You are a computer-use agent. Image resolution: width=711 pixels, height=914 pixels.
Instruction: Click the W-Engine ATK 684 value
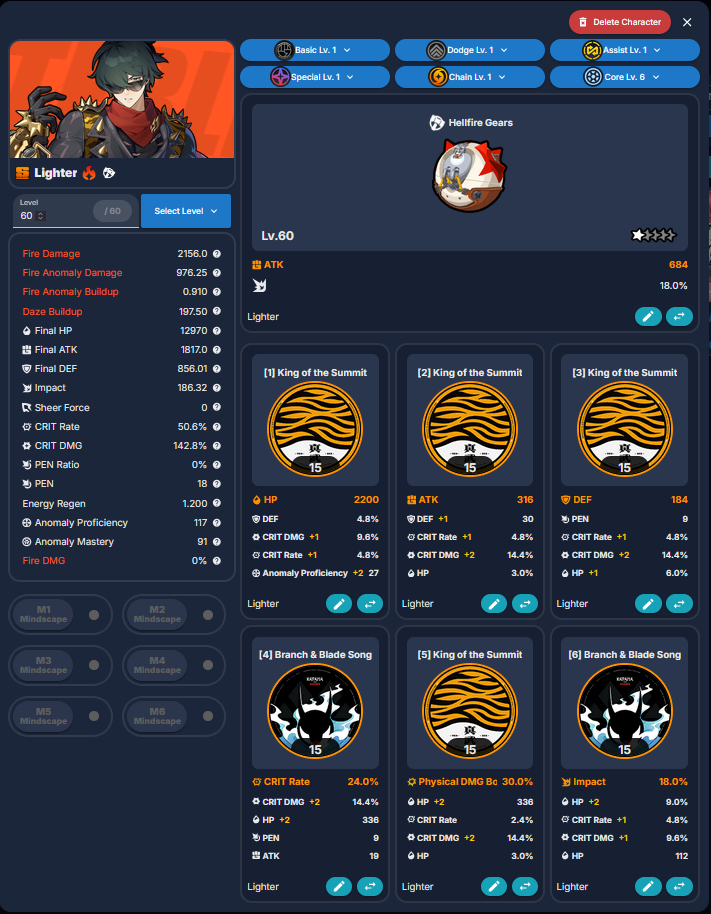(x=678, y=265)
